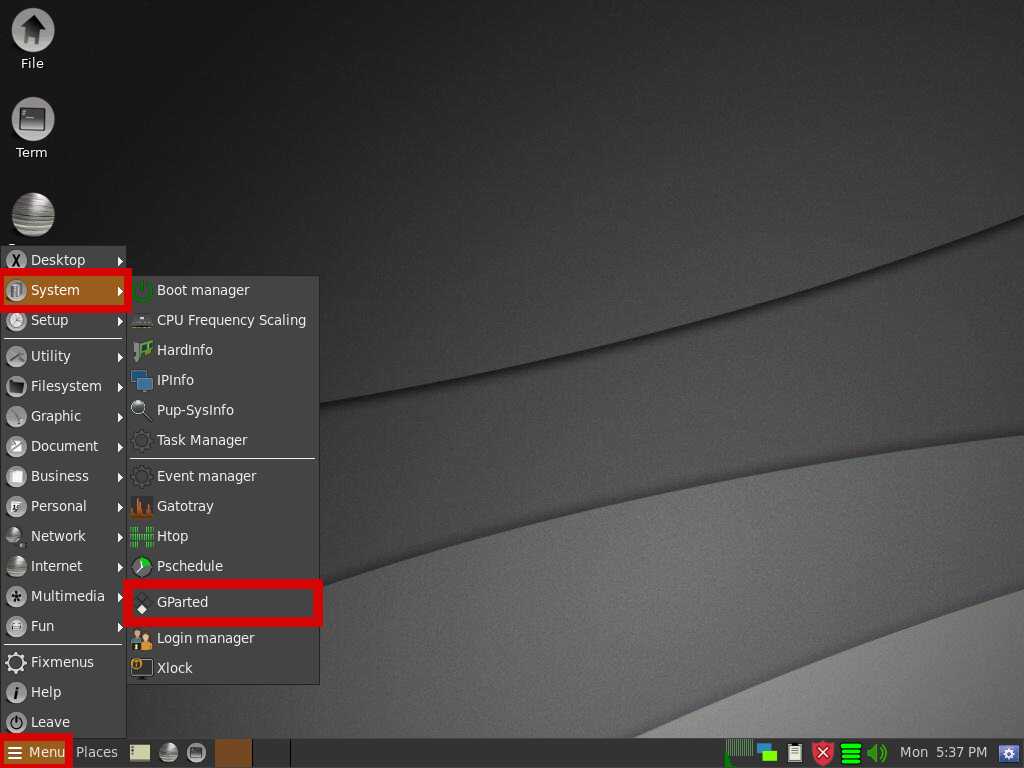This screenshot has height=768, width=1024.
Task: Click the clock showing Mon 5:37 PM
Action: coord(943,752)
